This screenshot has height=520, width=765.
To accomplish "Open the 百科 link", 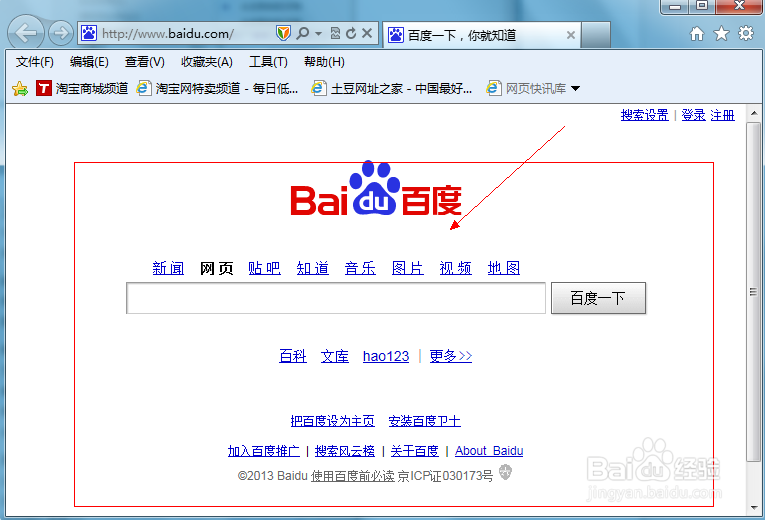I will (x=293, y=356).
